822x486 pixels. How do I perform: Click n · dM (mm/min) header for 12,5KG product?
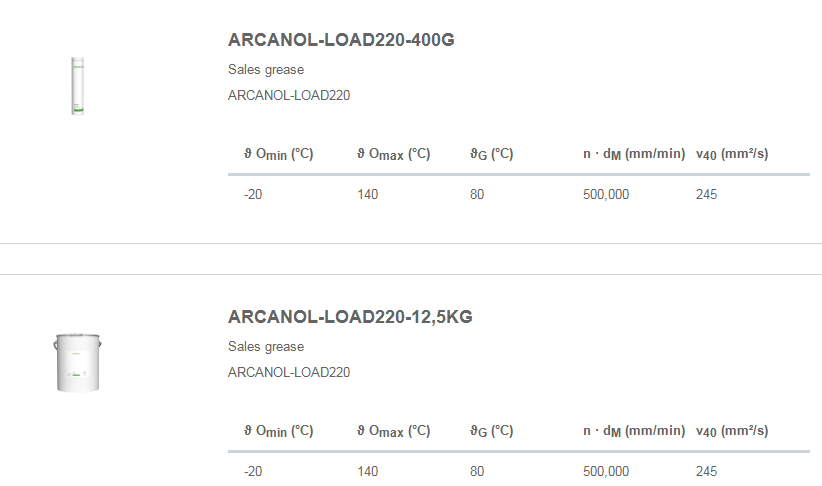[634, 431]
